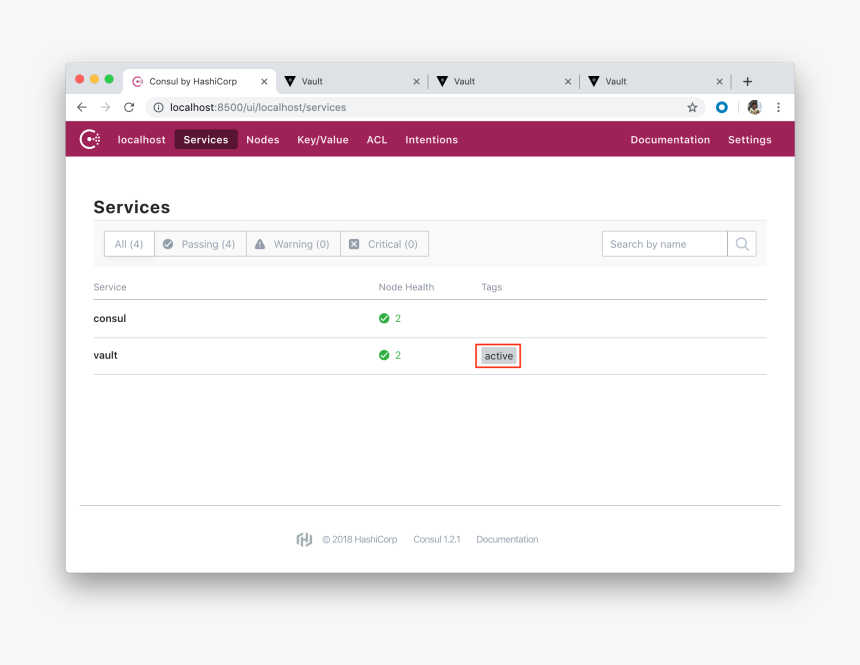860x665 pixels.
Task: Go back in browser history
Action: click(x=82, y=108)
